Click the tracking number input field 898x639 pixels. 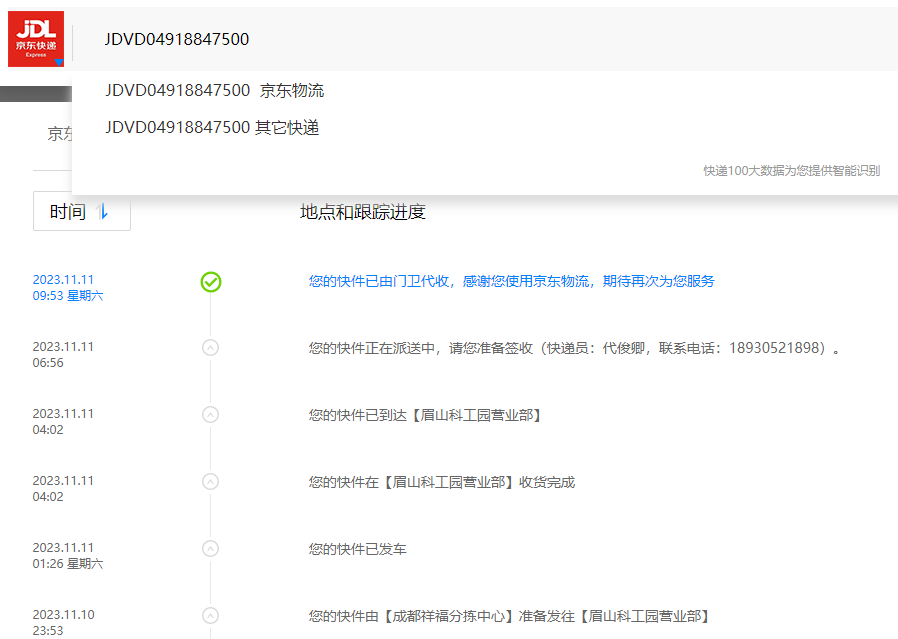486,39
